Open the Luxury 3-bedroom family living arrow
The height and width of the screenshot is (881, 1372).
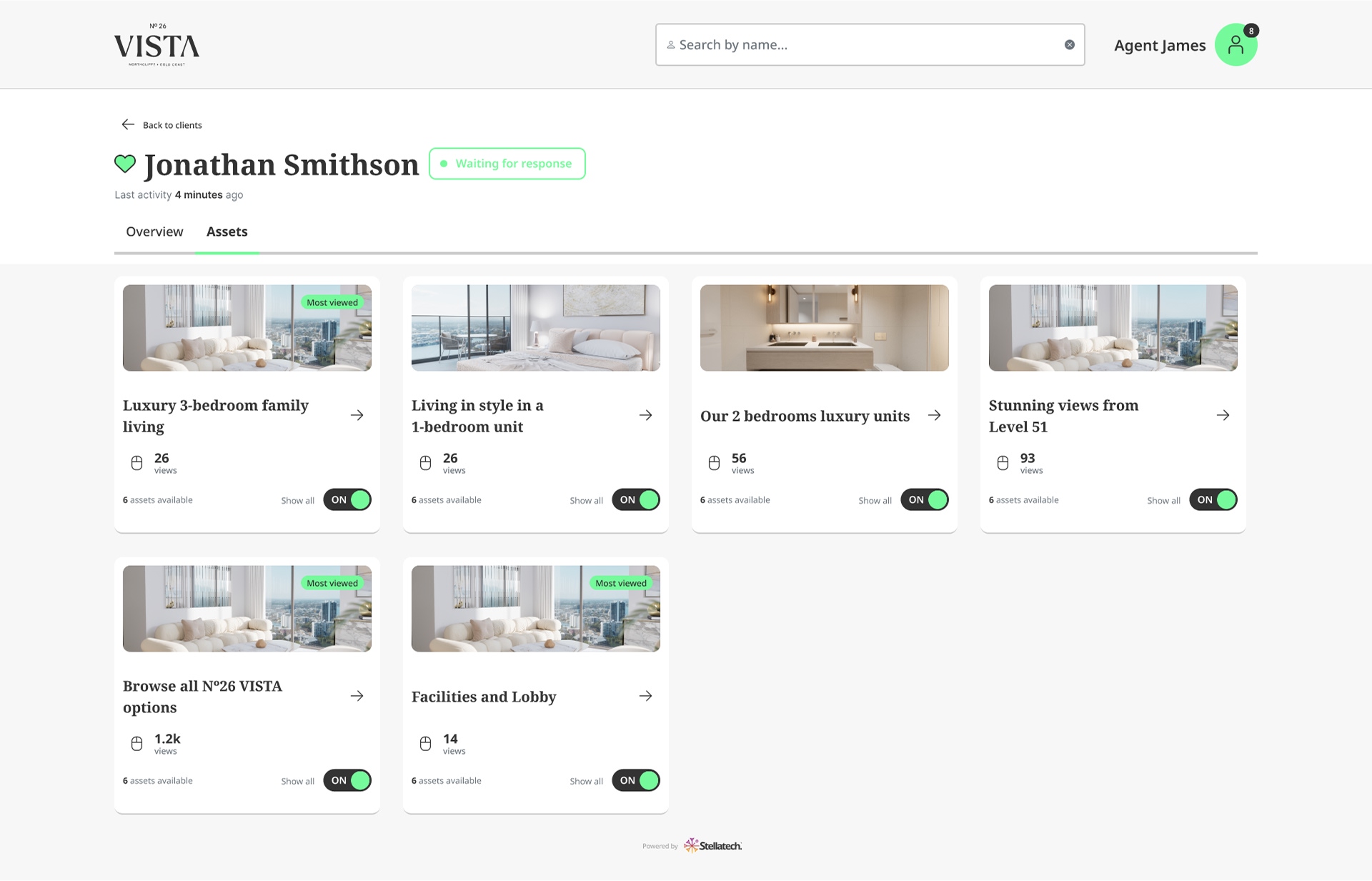(x=357, y=415)
